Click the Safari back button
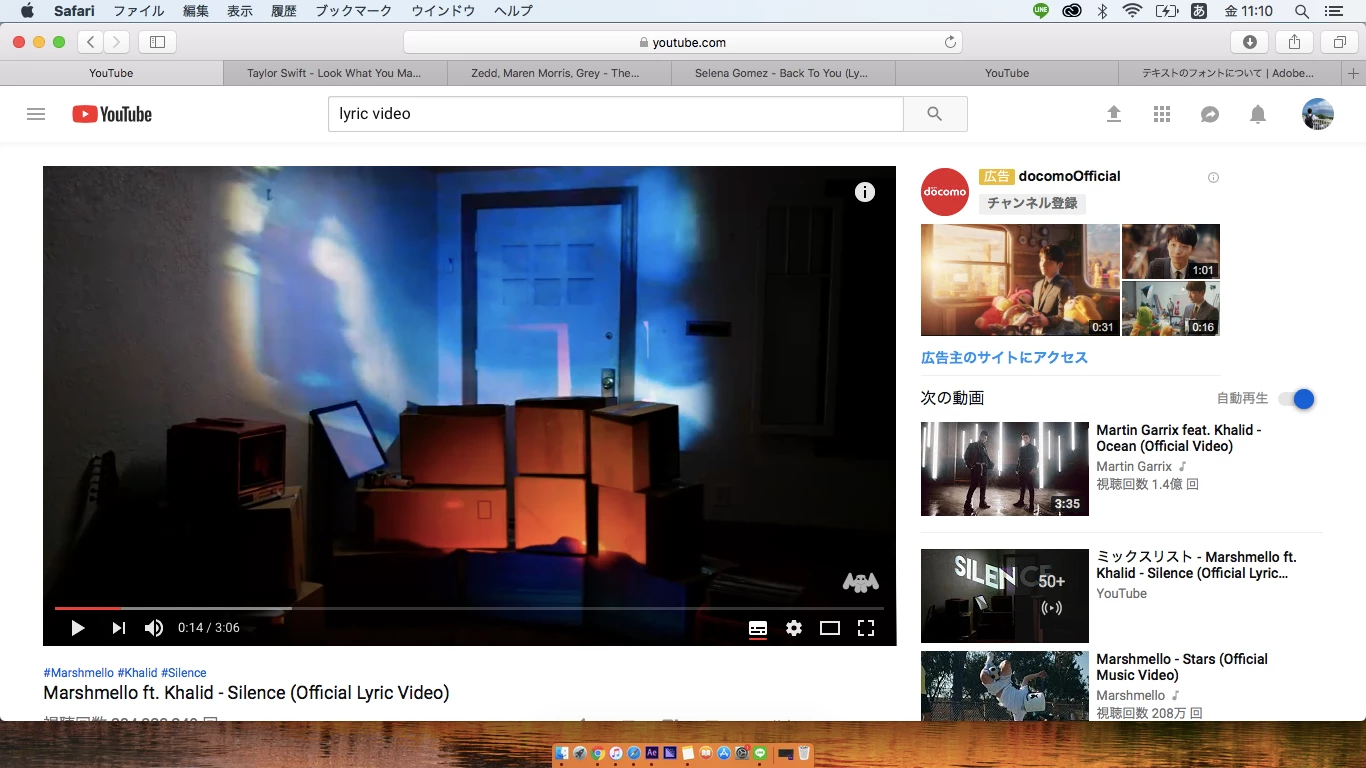 tap(91, 42)
